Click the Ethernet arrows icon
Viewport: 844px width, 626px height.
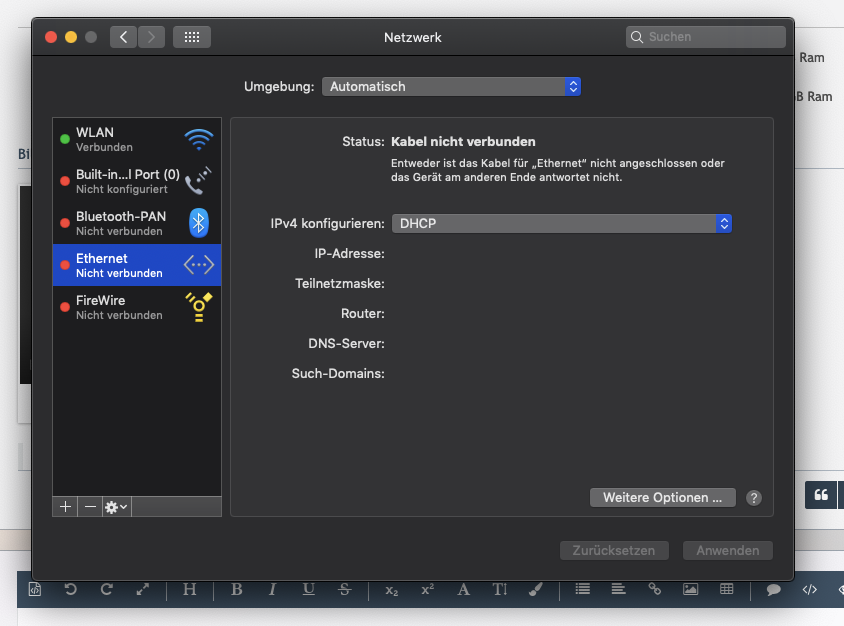point(199,265)
